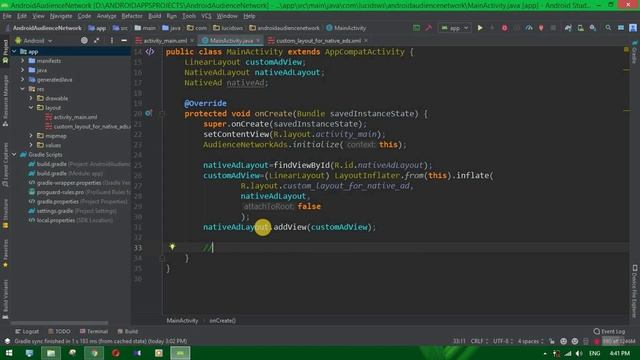Open File Explorer from the taskbar
Image resolution: width=640 pixels, height=360 pixels.
coord(51,353)
